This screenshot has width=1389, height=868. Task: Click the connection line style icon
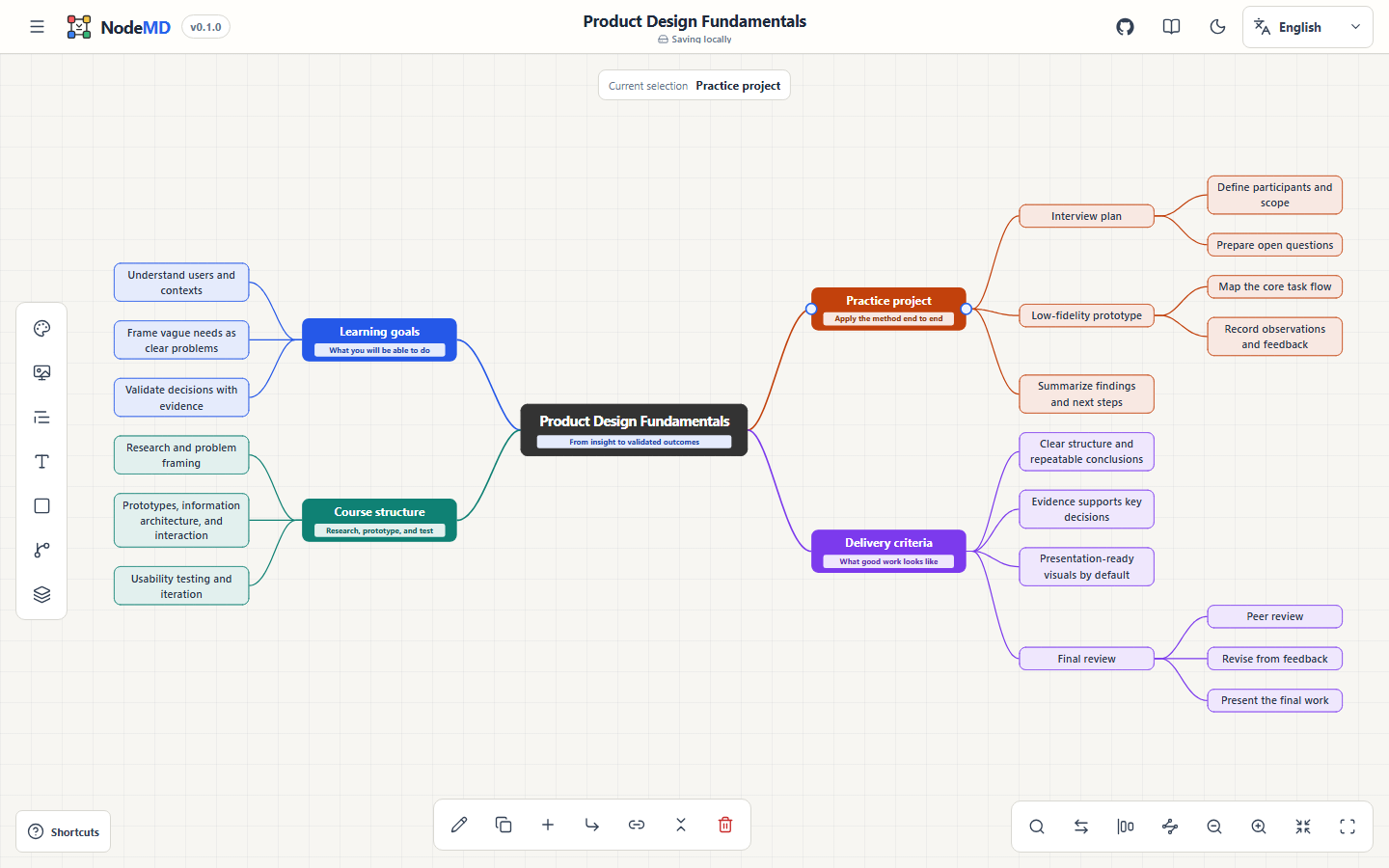pyautogui.click(x=1170, y=827)
